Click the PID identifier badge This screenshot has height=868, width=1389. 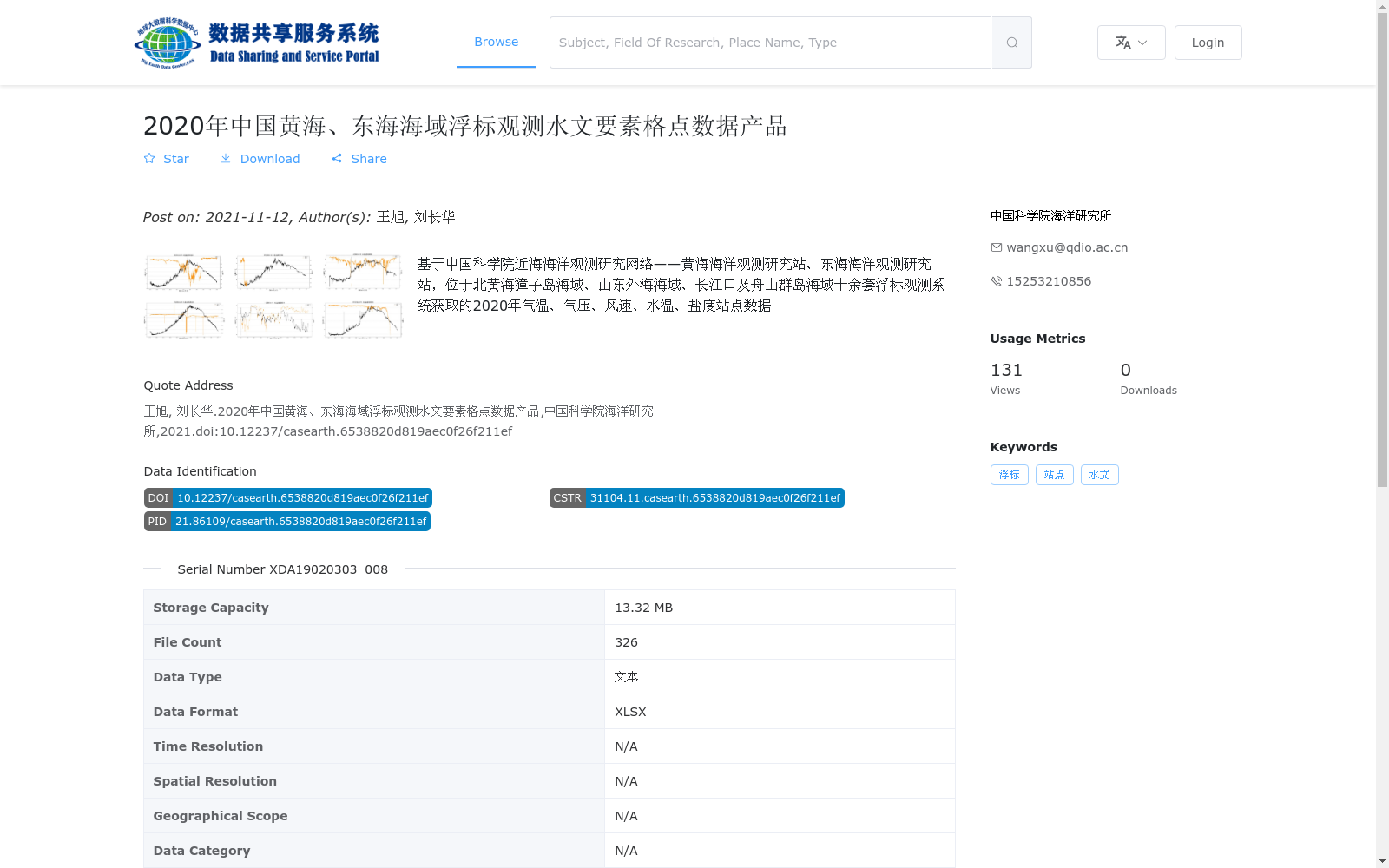click(x=287, y=522)
